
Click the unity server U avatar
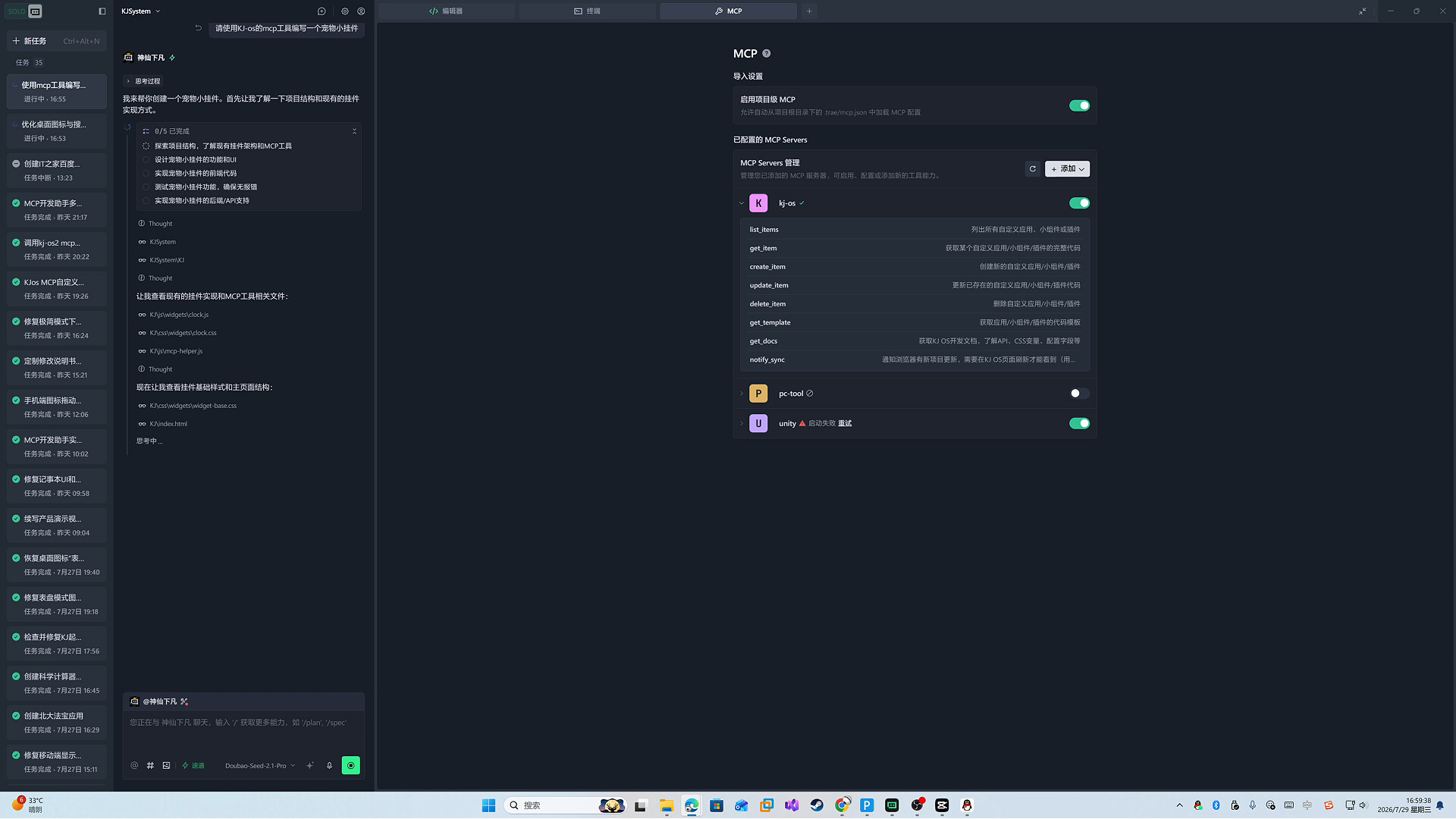758,423
